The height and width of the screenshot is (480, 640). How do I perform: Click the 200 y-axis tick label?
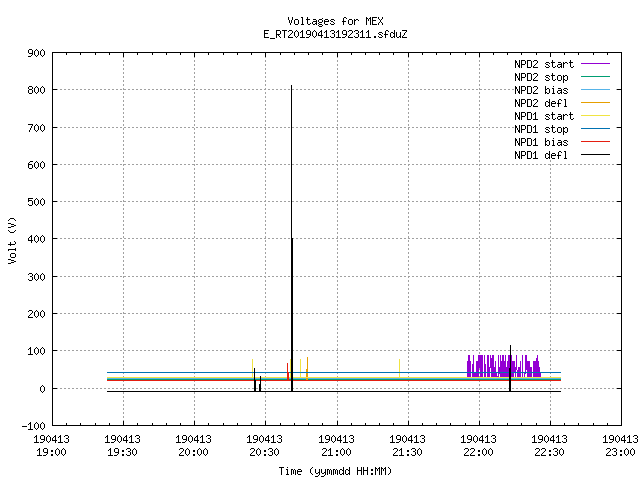36,314
